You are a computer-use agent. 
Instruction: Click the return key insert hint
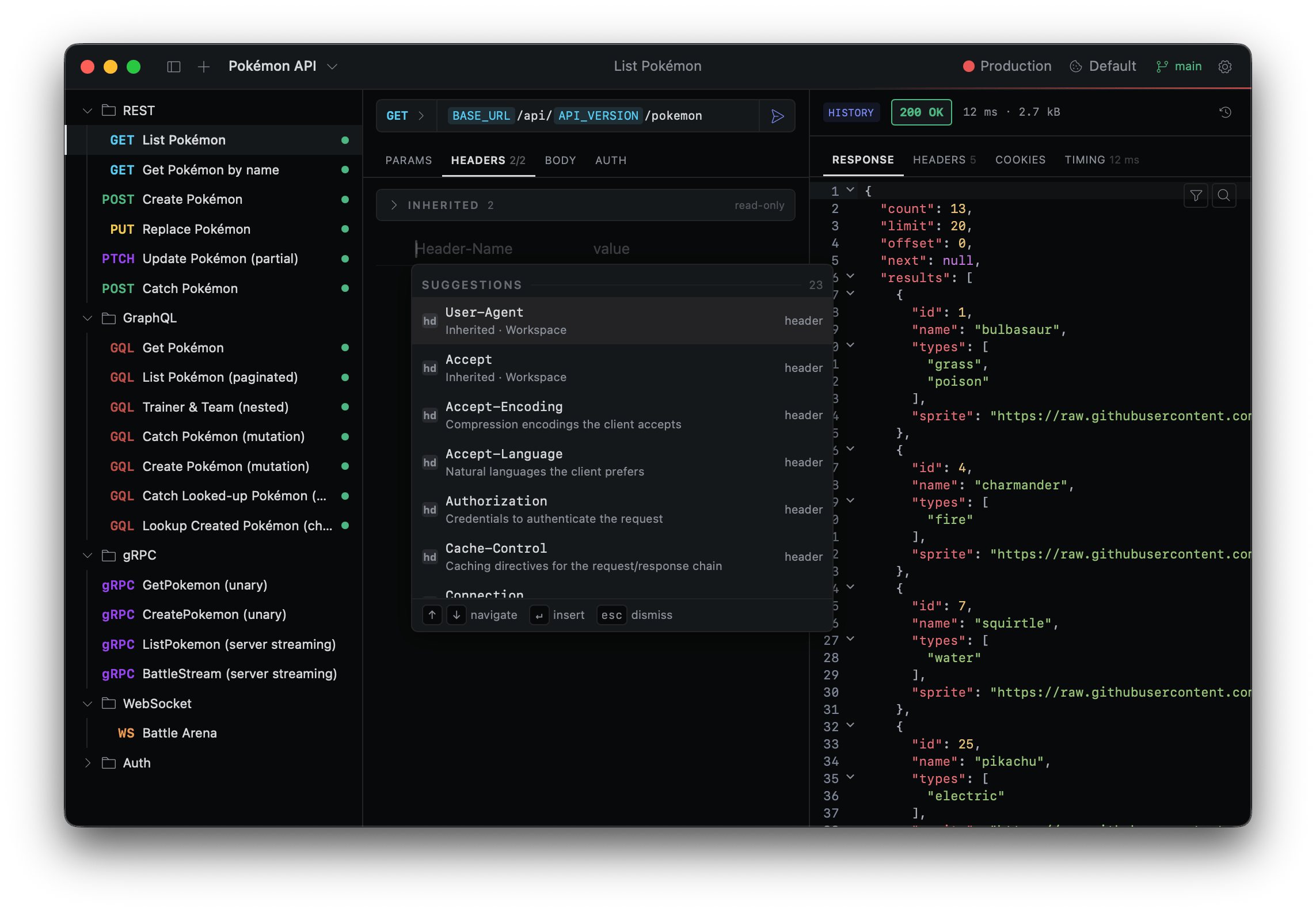tap(539, 615)
